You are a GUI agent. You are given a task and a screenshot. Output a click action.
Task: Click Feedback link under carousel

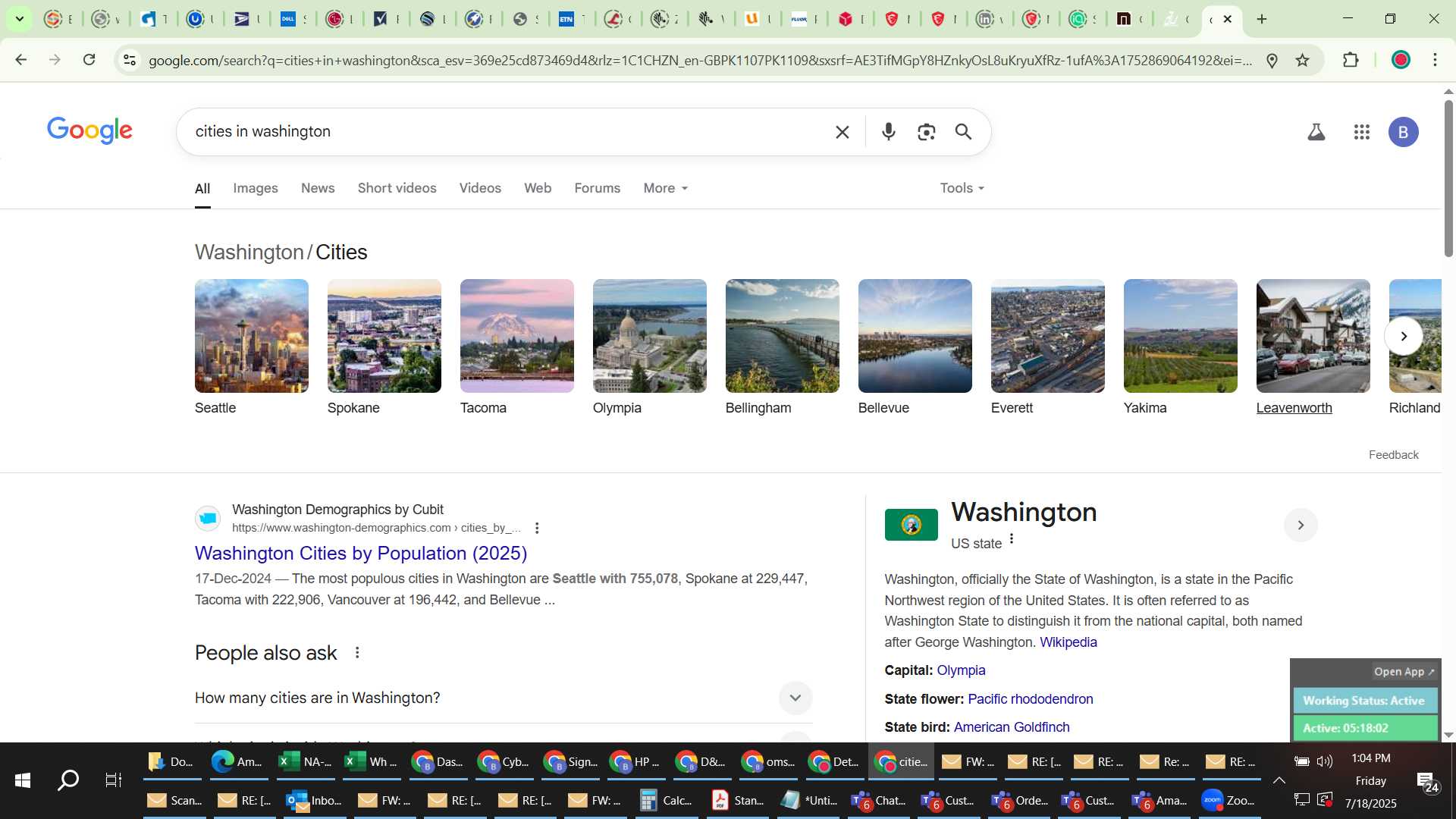[x=1393, y=455]
